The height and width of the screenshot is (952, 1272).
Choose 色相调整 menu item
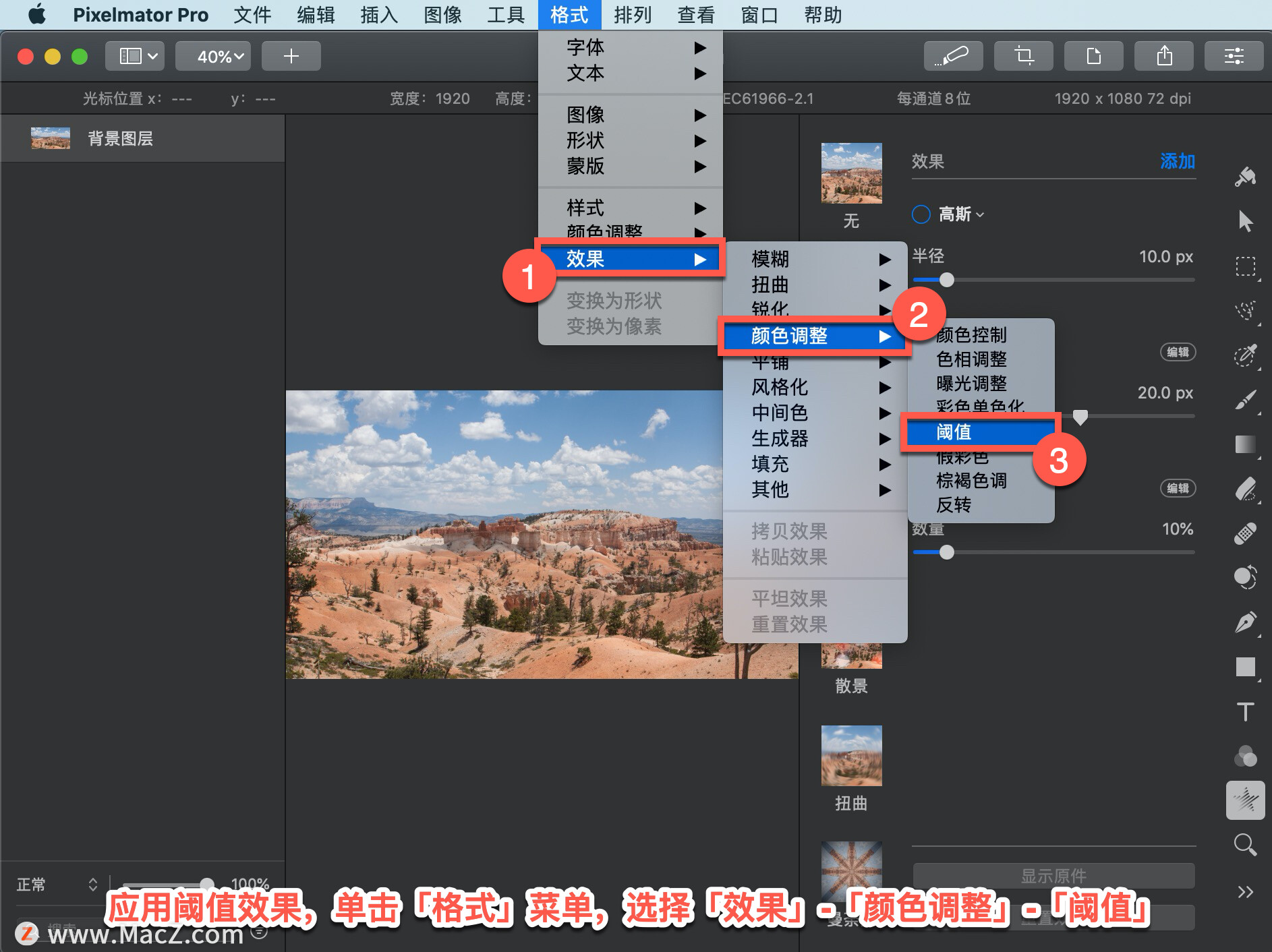pyautogui.click(x=981, y=359)
